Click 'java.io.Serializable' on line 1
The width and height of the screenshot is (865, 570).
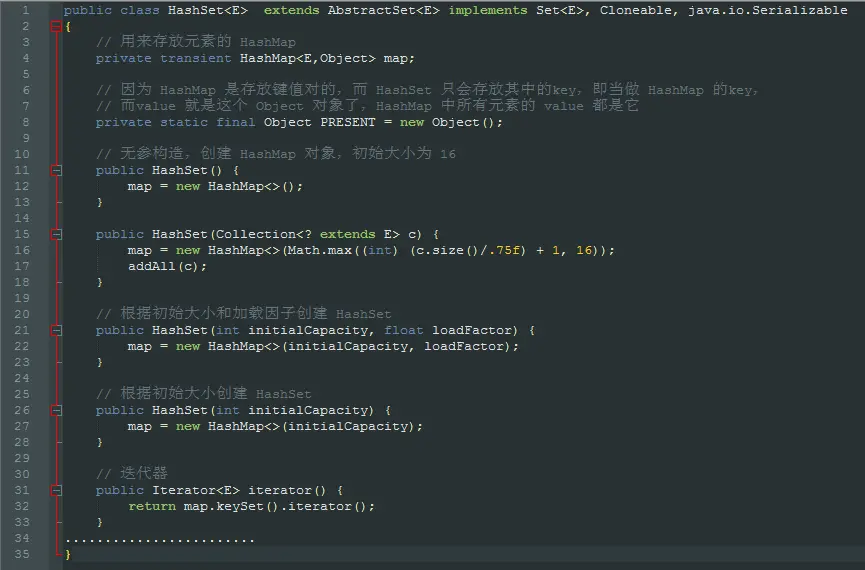767,10
